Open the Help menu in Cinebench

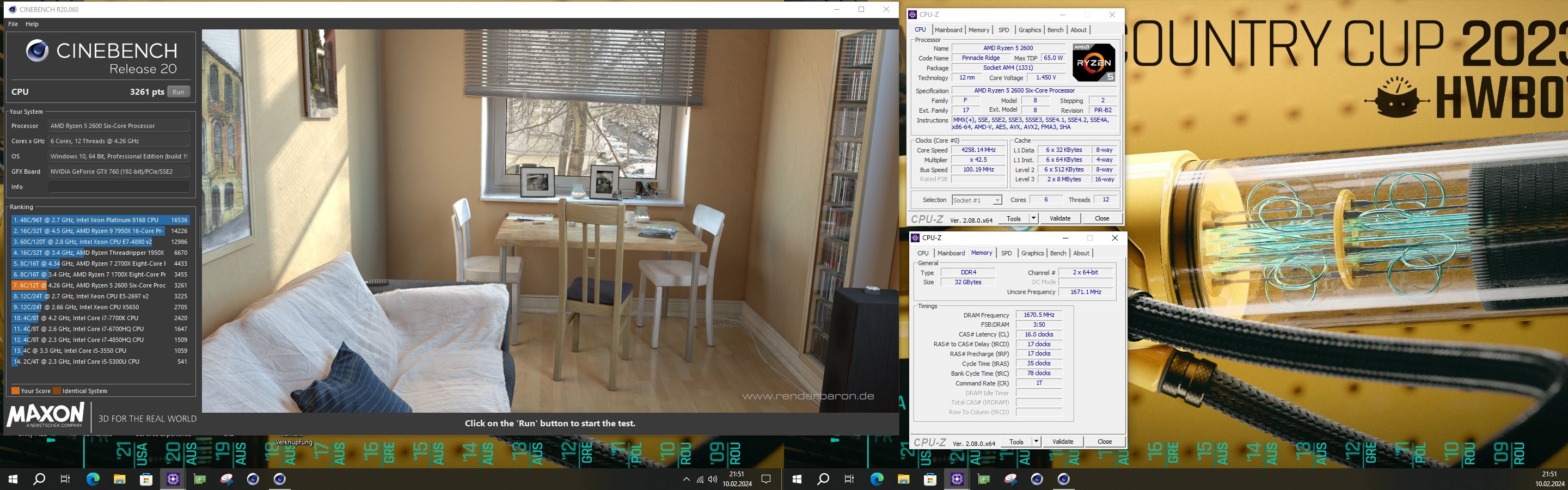tap(32, 24)
